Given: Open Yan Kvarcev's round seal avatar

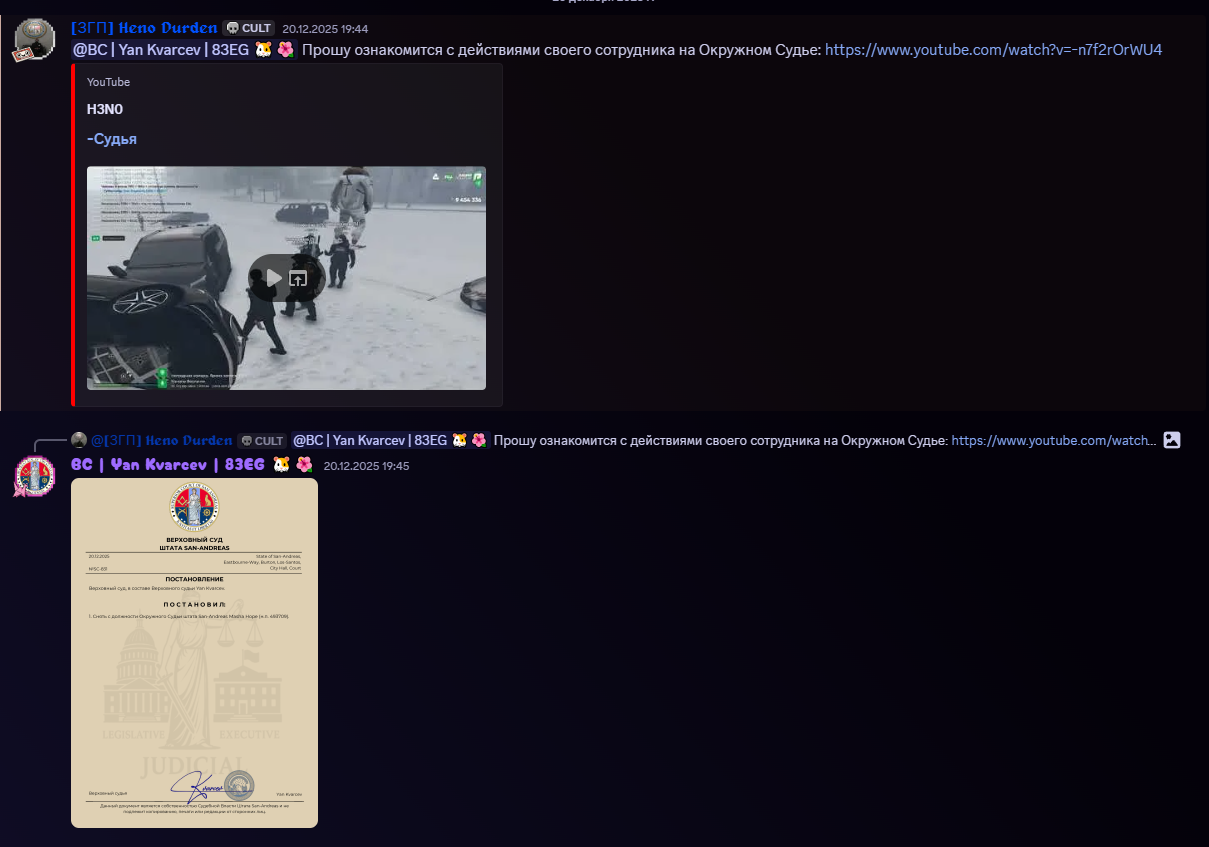Looking at the screenshot, I should pos(35,476).
